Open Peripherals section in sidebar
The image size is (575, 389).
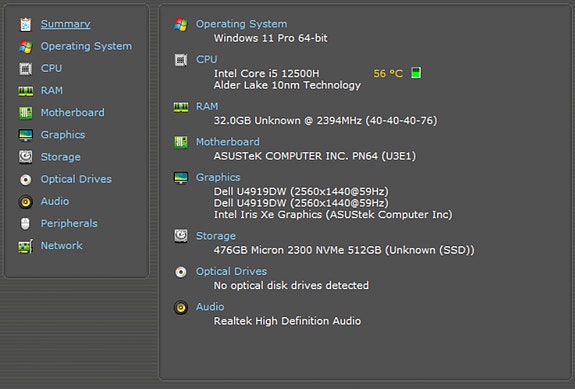pyautogui.click(x=69, y=223)
